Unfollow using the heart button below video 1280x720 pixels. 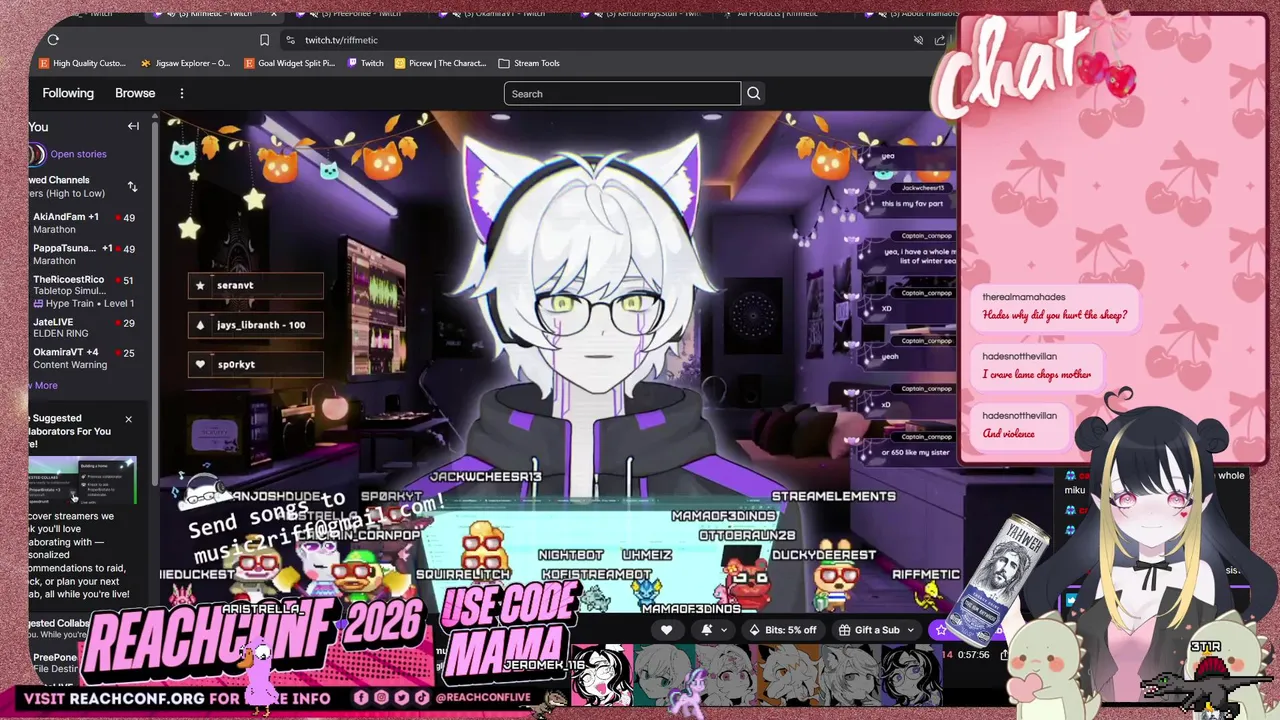[x=667, y=630]
